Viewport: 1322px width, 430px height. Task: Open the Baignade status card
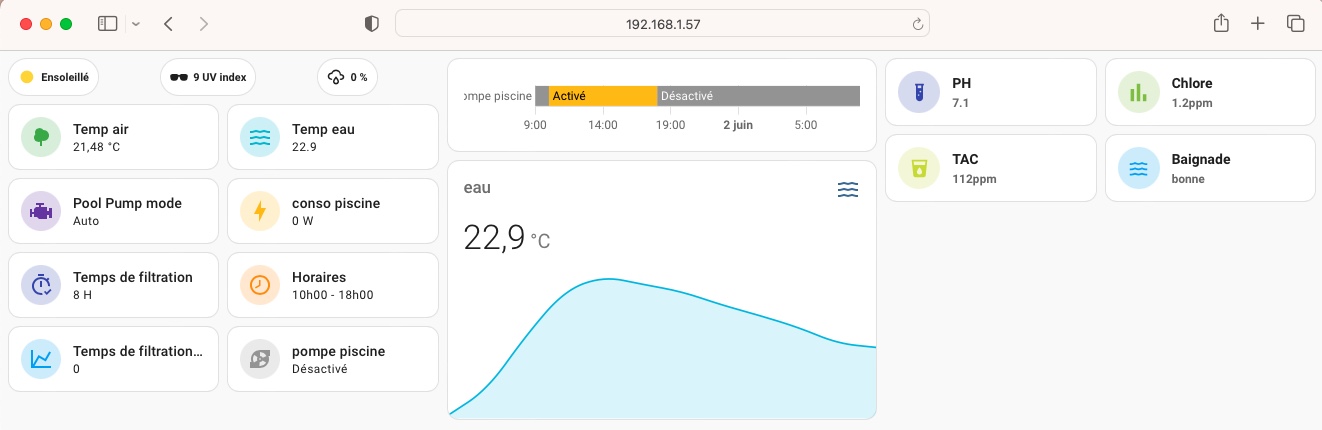[1209, 168]
